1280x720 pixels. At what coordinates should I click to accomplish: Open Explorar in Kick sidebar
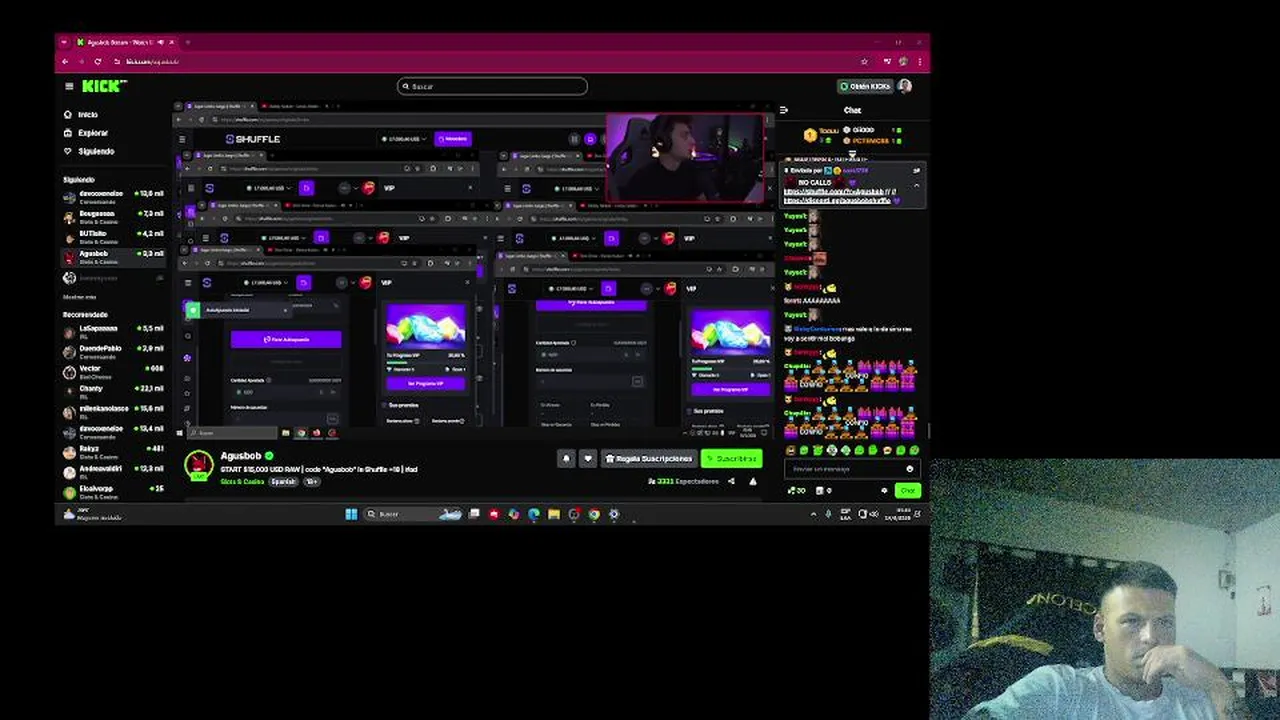(84, 133)
